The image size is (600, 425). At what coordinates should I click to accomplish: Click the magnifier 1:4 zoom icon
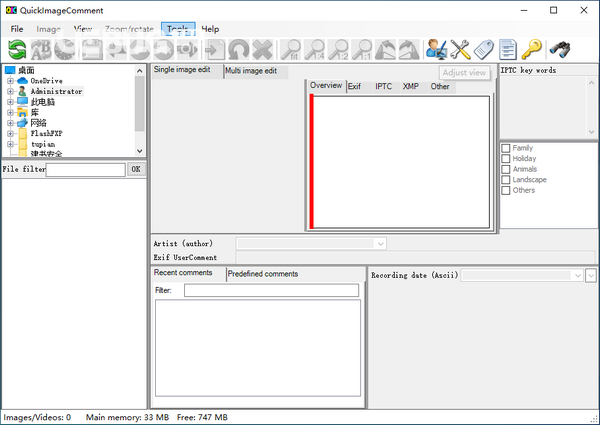(315, 50)
